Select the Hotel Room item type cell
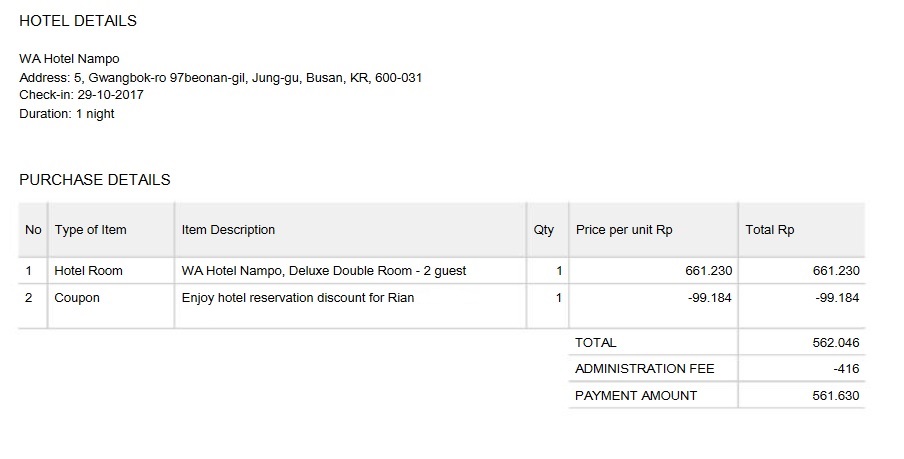Viewport: 904px width, 459px height. [88, 271]
